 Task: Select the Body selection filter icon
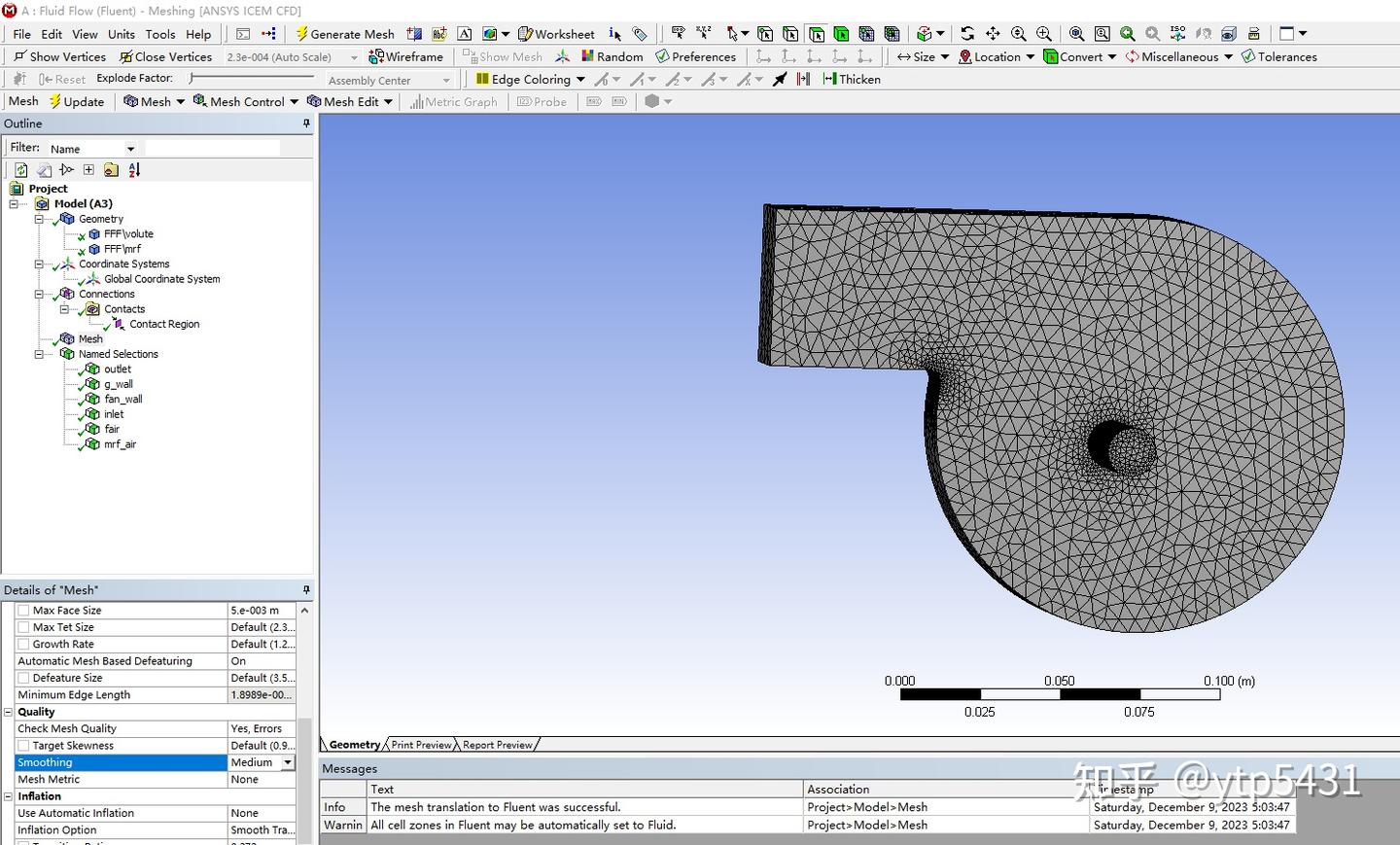point(841,34)
